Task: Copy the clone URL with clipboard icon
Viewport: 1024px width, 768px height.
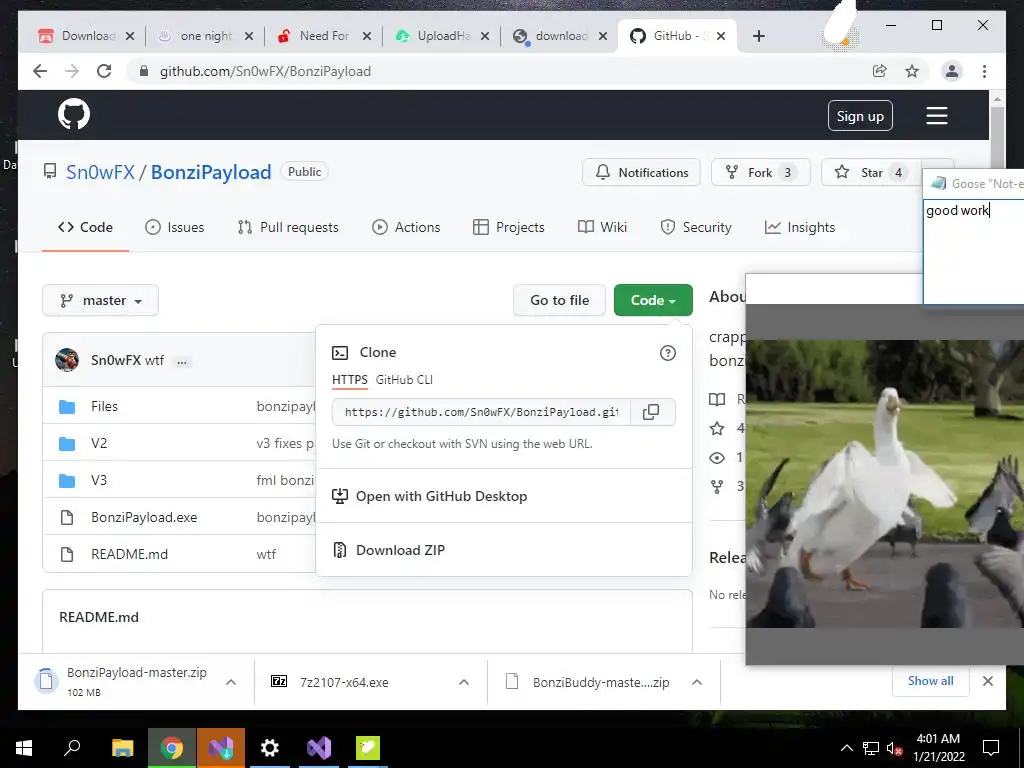Action: click(651, 412)
